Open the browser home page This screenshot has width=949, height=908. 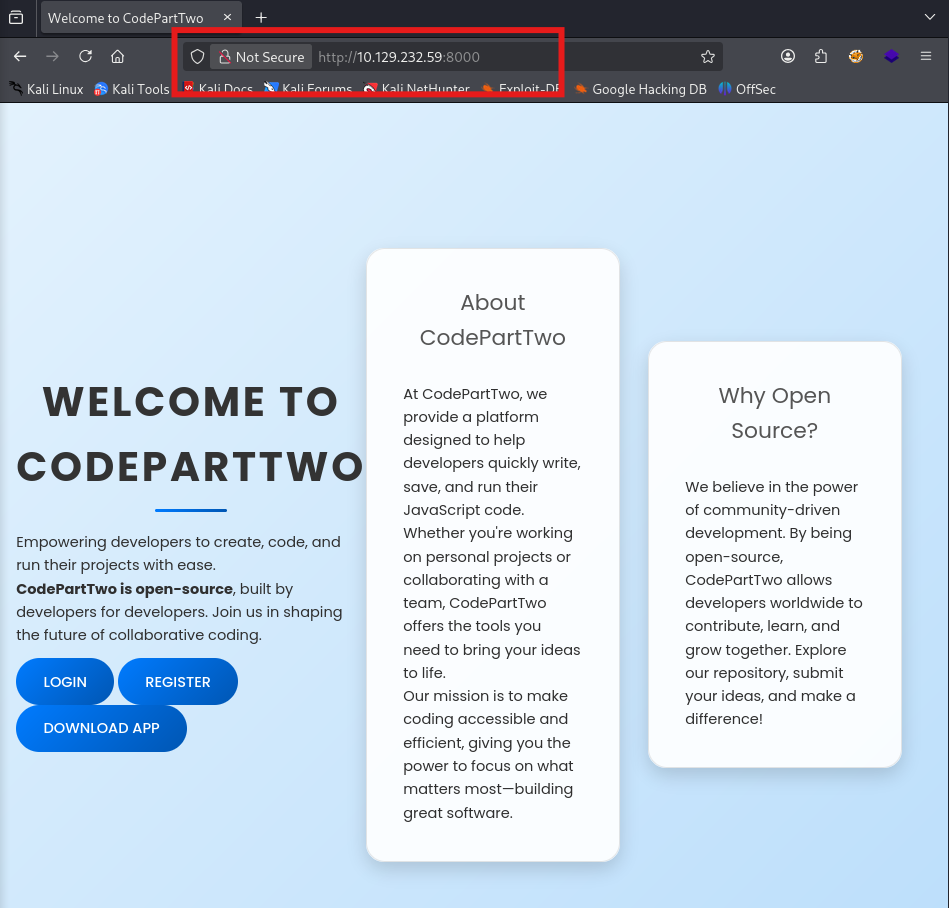click(x=117, y=56)
